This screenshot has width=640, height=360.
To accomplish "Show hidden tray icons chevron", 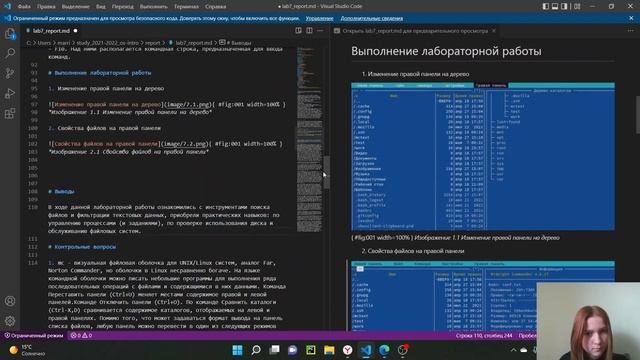I will [x=513, y=350].
